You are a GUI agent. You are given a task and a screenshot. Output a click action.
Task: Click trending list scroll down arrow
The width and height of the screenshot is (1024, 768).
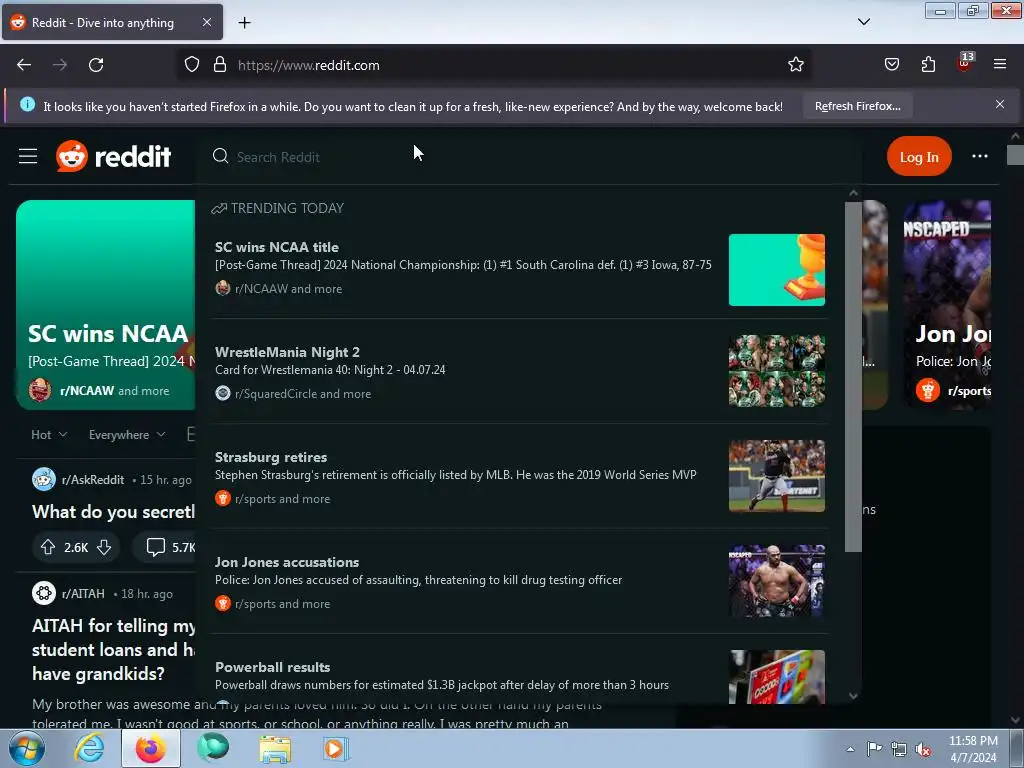coord(853,696)
